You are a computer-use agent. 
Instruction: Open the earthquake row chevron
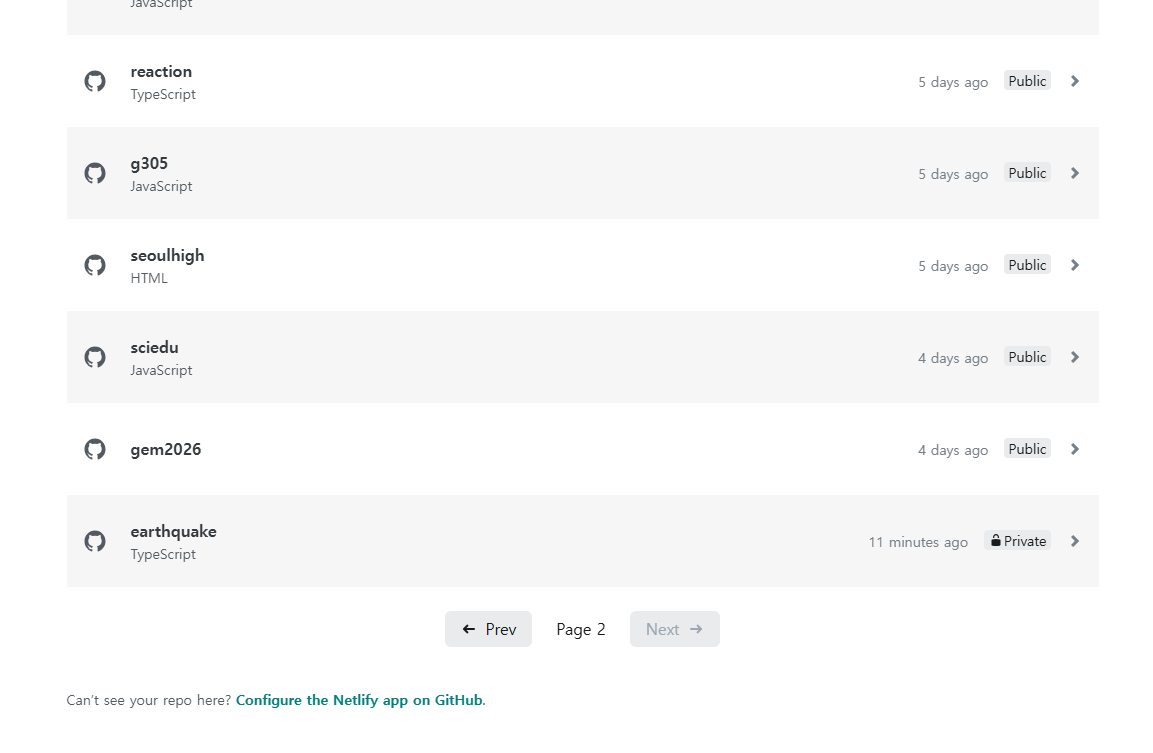(x=1075, y=540)
